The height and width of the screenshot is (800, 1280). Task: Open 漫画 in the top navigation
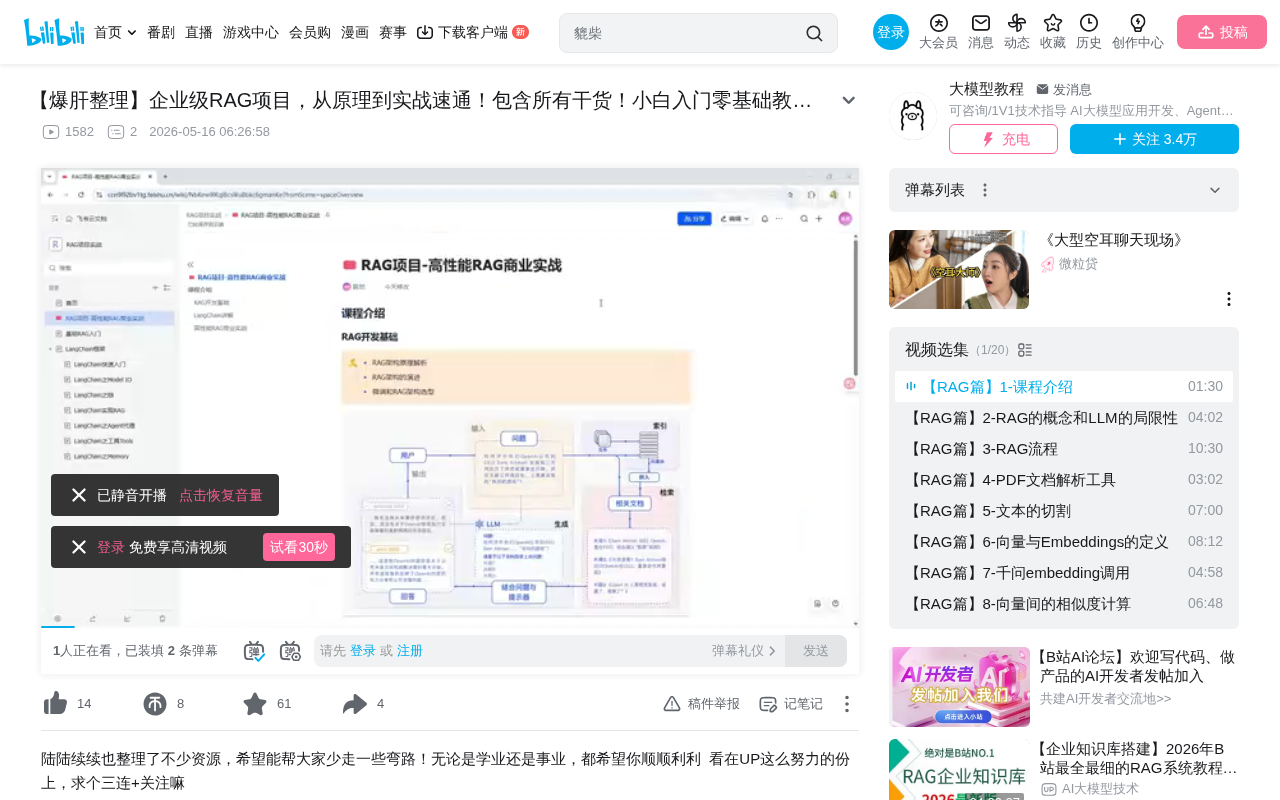pos(355,32)
